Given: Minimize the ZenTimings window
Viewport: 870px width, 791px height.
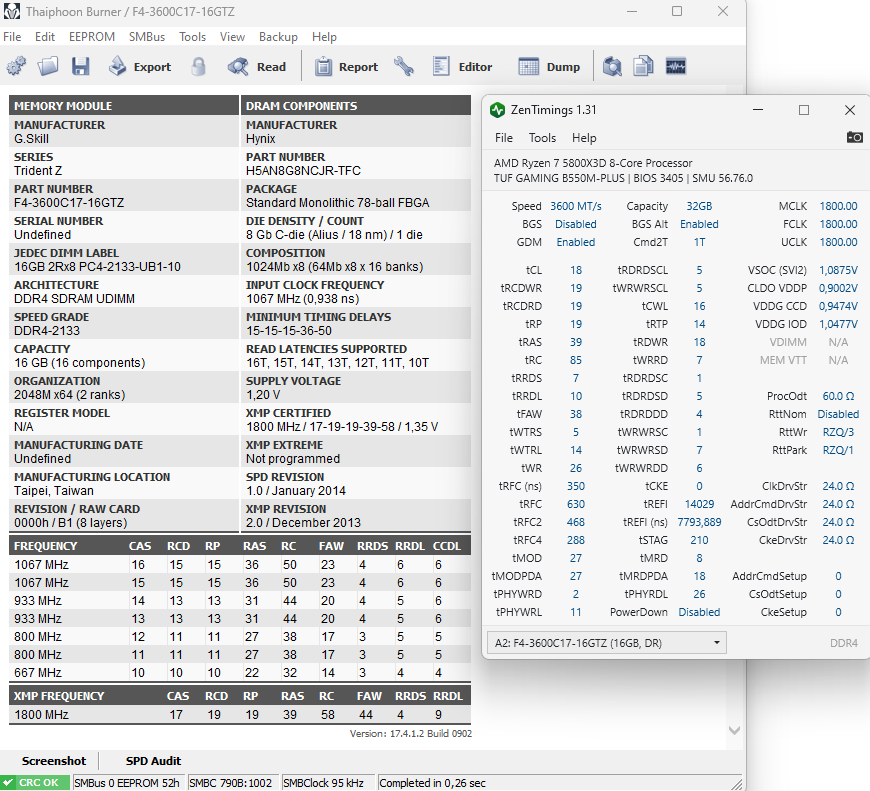Looking at the screenshot, I should (758, 110).
